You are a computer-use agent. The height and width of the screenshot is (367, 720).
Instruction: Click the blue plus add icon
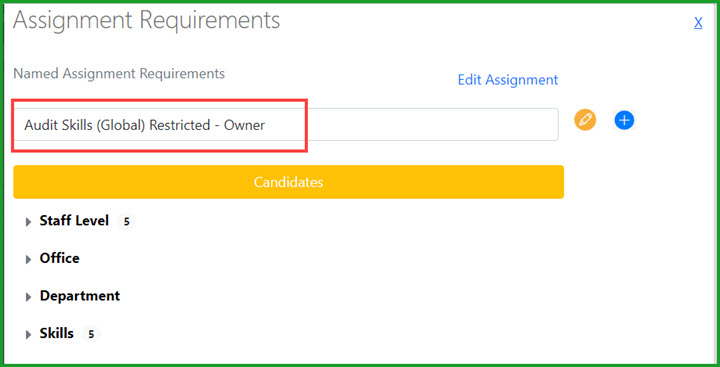tap(624, 120)
